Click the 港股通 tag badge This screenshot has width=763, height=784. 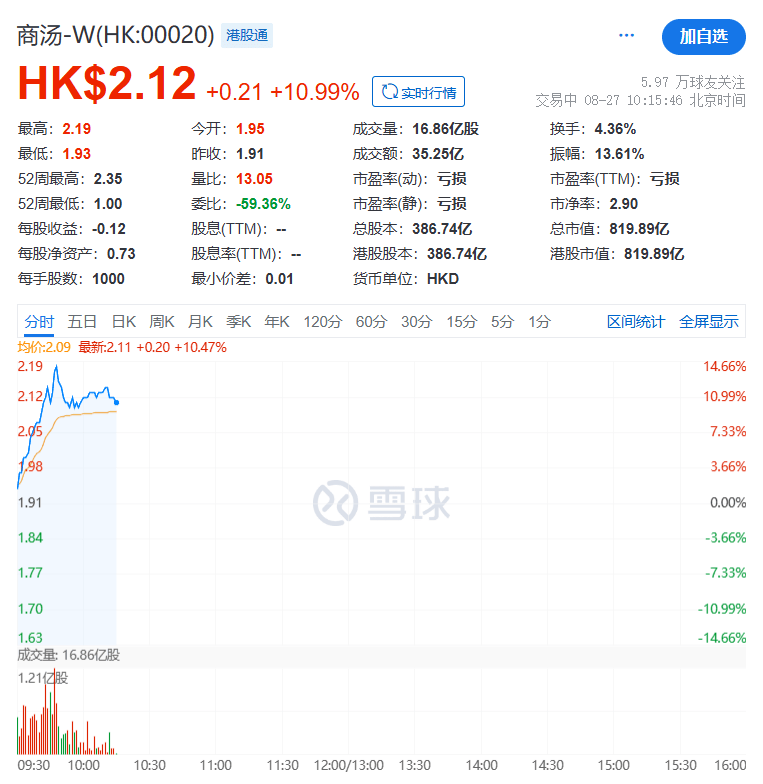[247, 36]
